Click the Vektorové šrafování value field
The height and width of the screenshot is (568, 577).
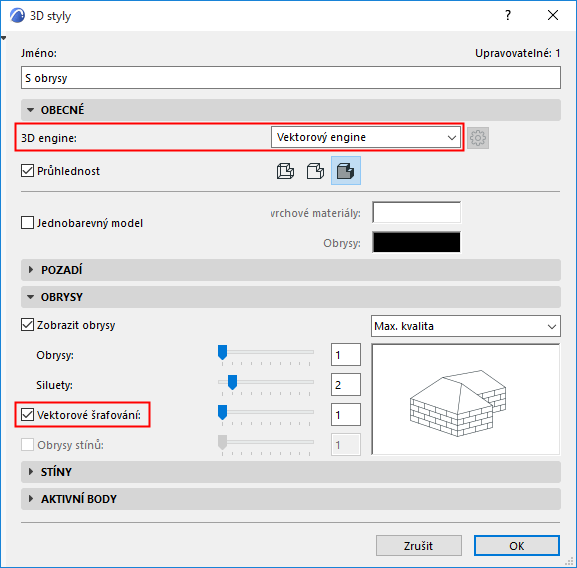pyautogui.click(x=346, y=415)
